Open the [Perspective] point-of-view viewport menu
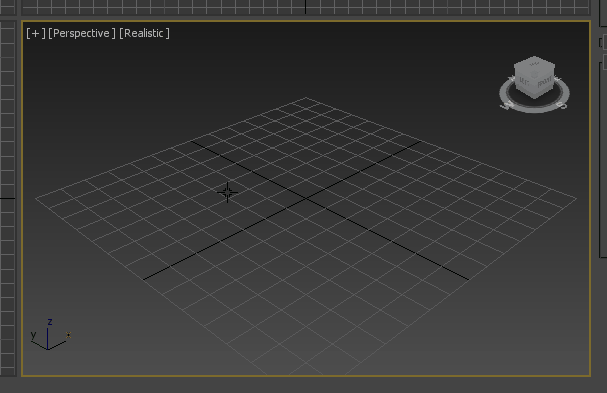 [82, 33]
